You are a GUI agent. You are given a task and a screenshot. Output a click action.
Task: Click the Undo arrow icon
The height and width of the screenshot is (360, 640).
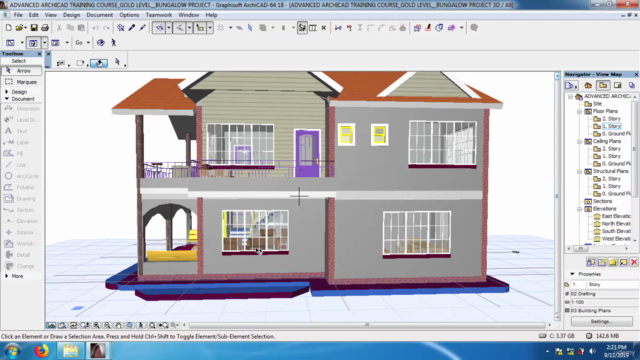click(x=95, y=28)
